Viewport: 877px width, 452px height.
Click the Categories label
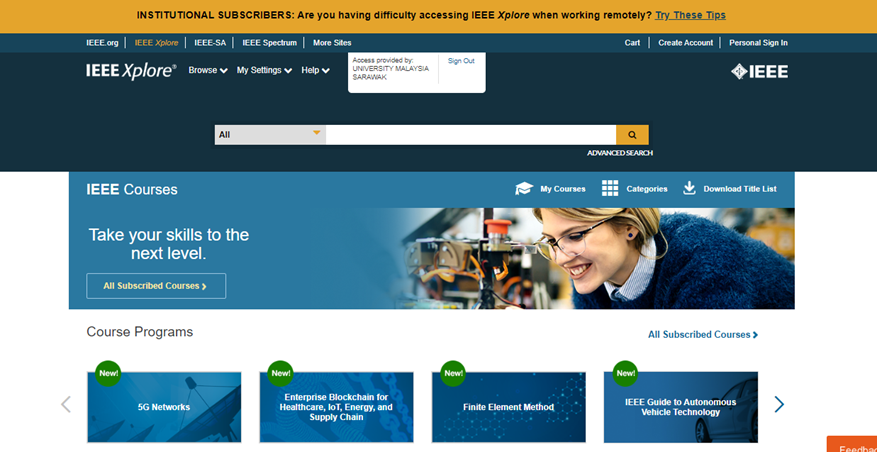647,189
